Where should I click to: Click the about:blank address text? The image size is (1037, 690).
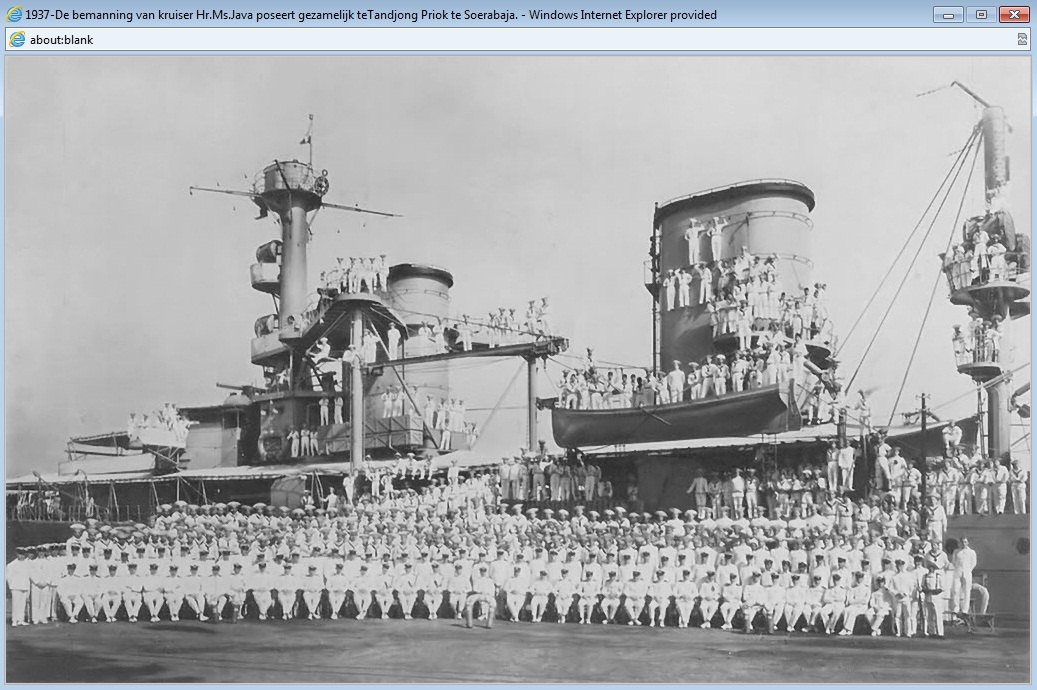[62, 40]
